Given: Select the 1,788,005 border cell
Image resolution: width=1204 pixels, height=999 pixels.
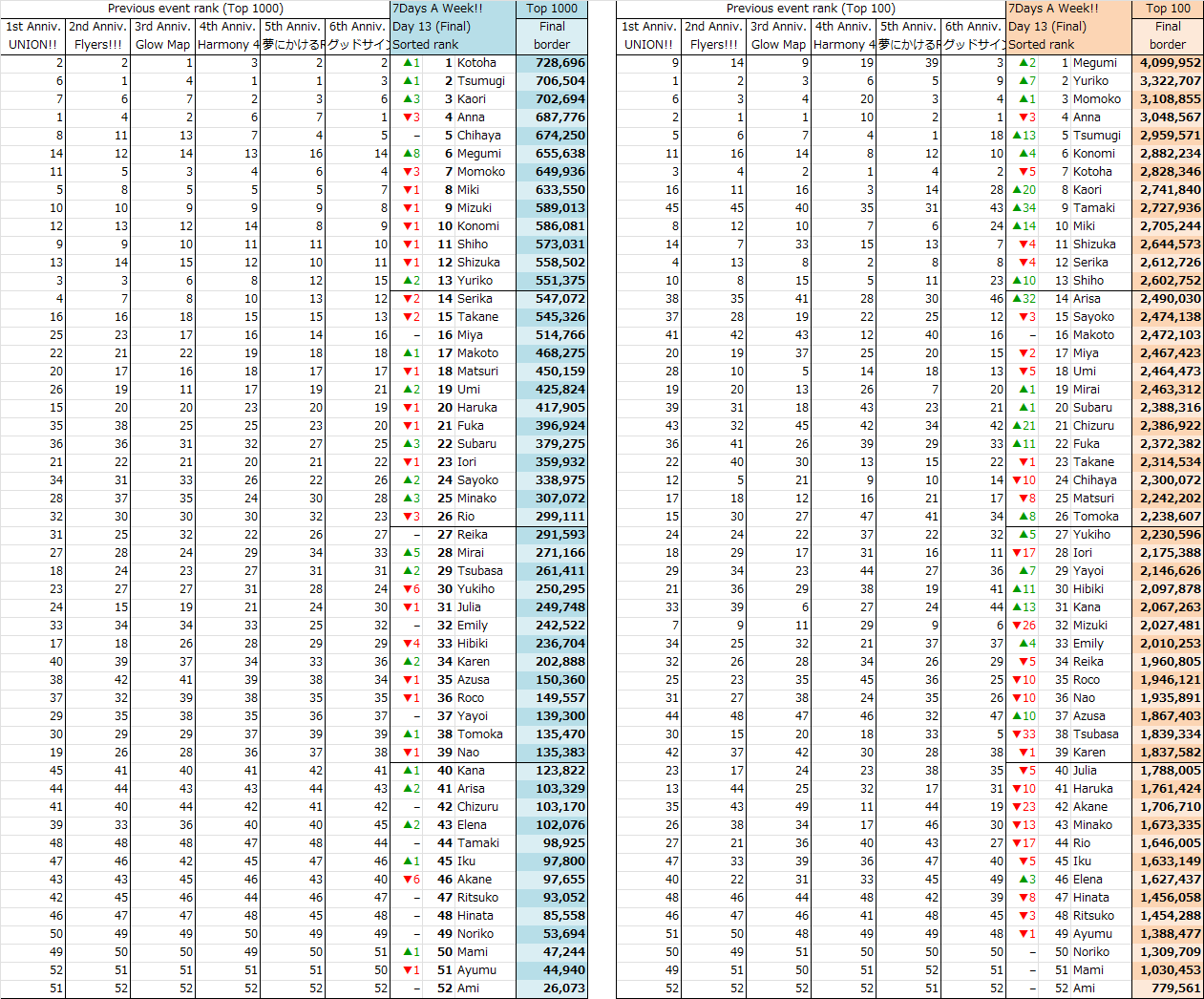Looking at the screenshot, I should [x=1168, y=771].
